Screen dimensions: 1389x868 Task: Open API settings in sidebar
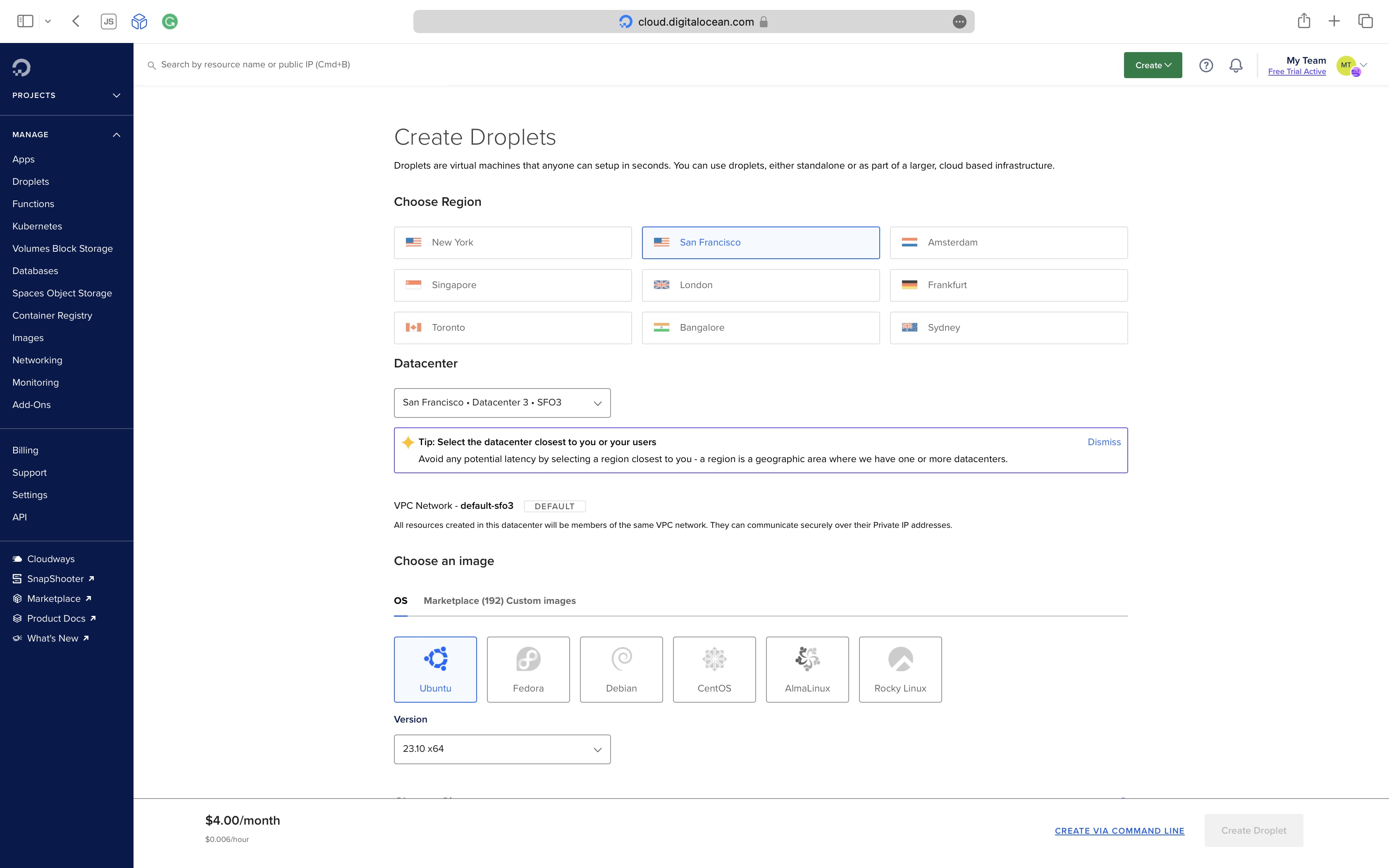tap(19, 517)
